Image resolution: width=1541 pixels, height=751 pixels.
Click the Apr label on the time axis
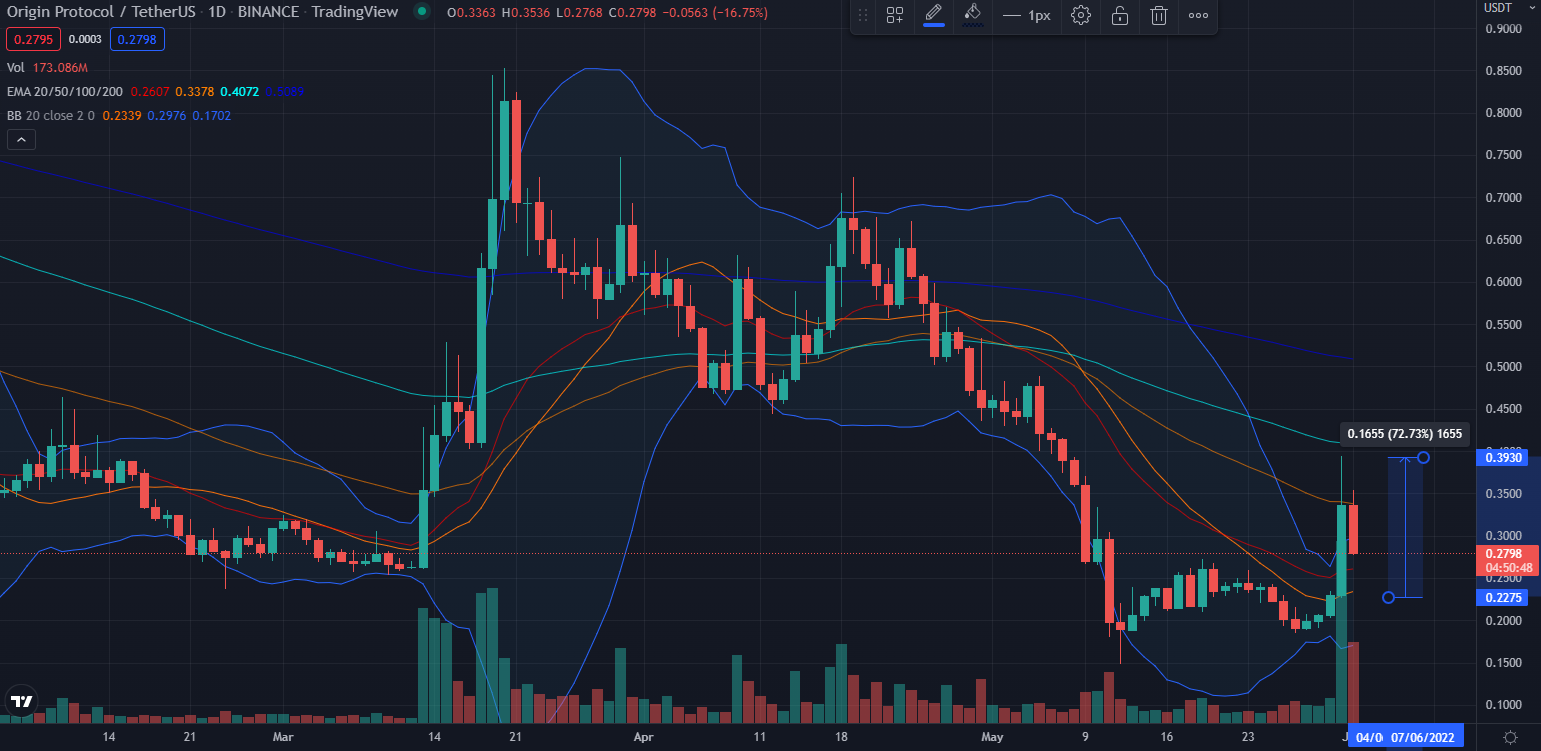point(643,737)
